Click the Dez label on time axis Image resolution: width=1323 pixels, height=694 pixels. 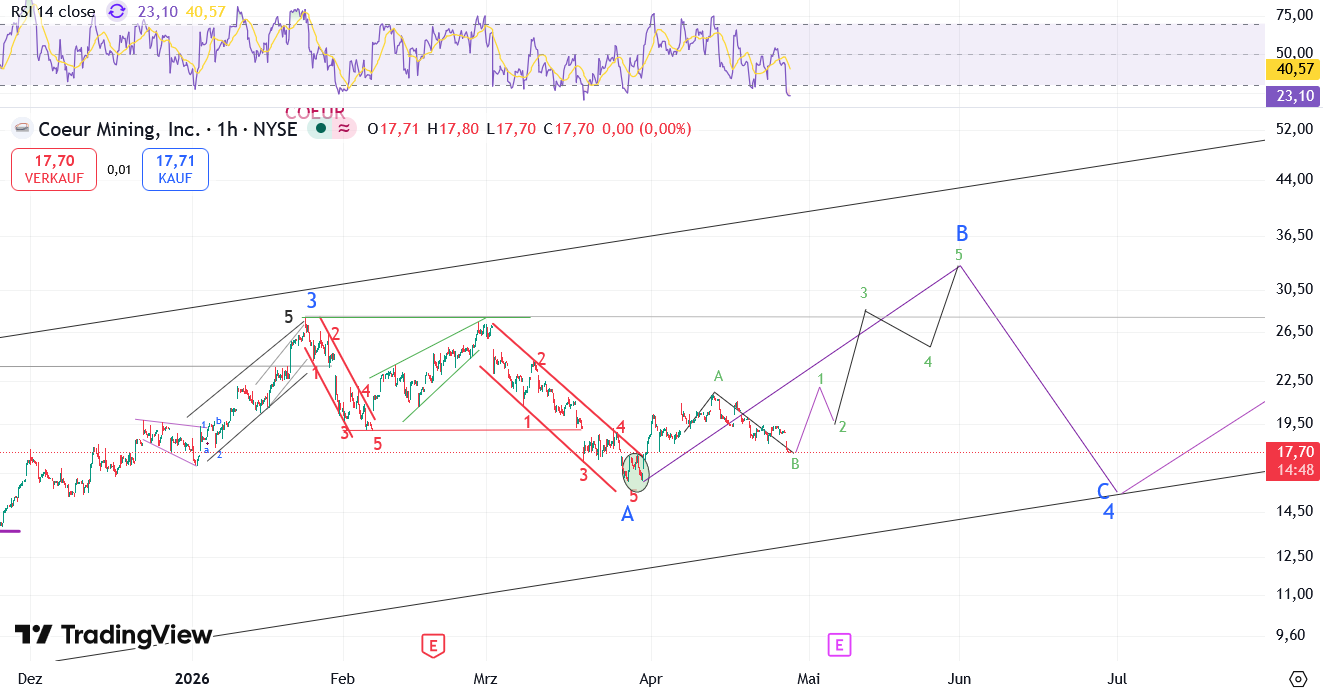tap(30, 678)
